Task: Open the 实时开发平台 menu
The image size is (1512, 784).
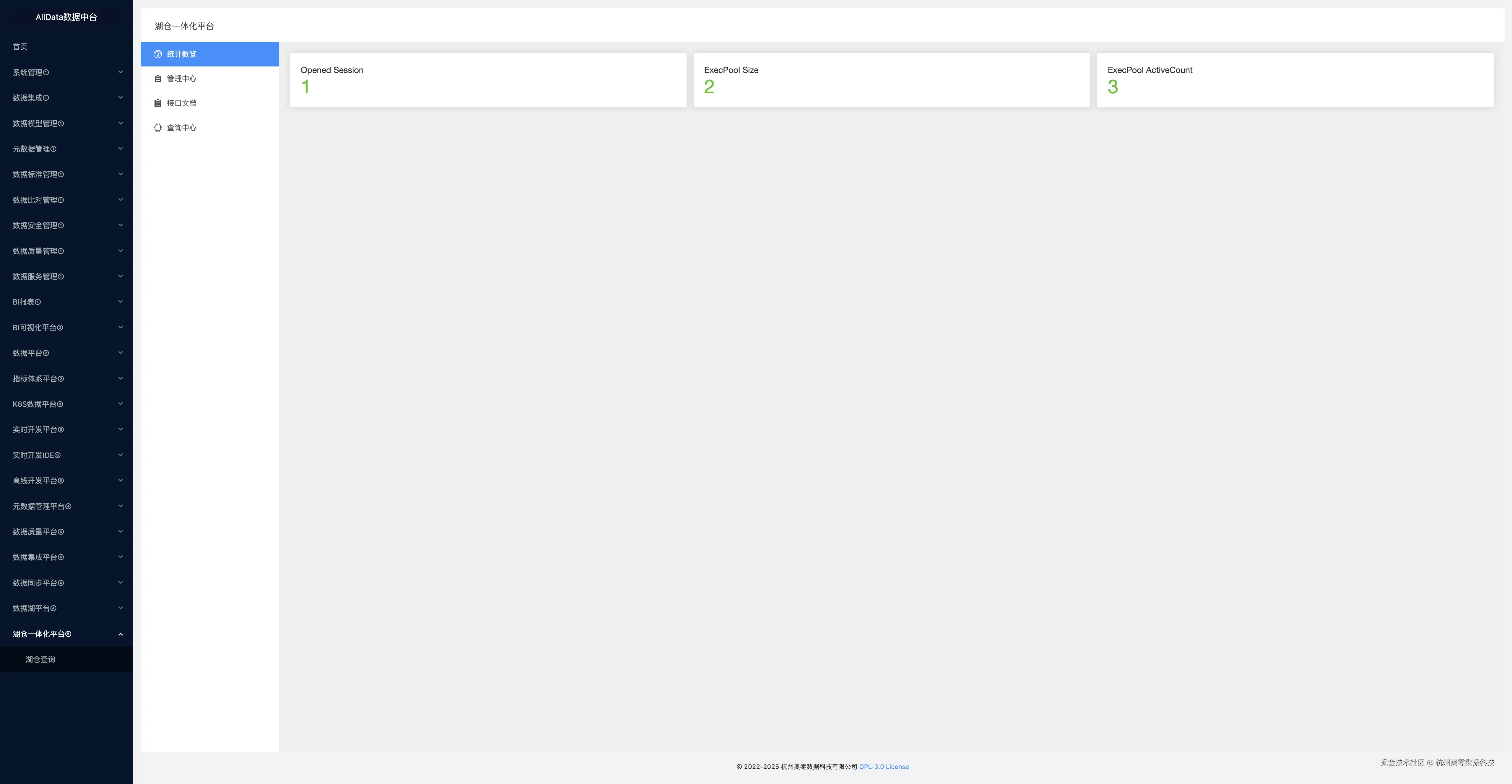Action: coord(66,430)
